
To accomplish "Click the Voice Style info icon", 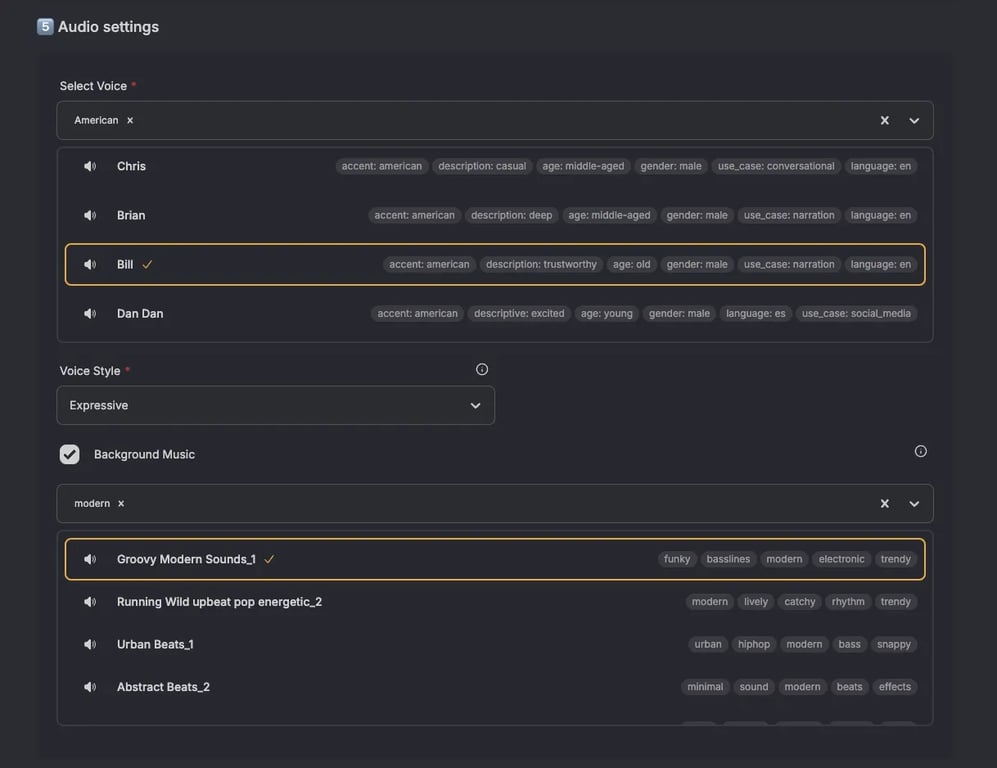I will [482, 369].
